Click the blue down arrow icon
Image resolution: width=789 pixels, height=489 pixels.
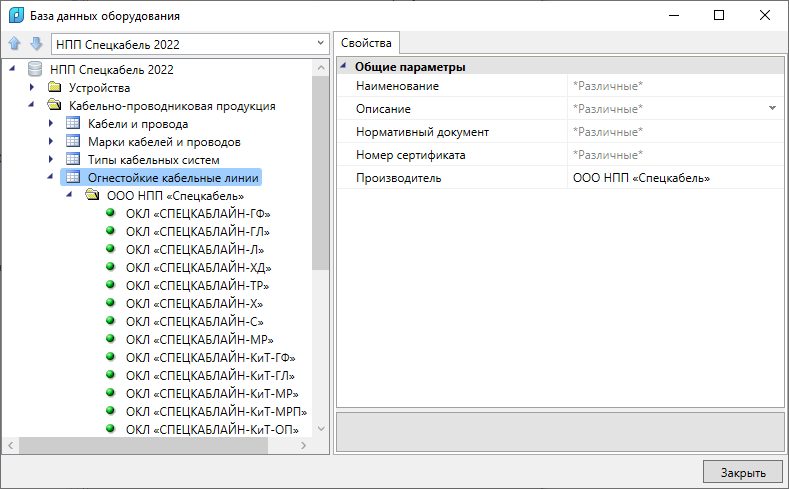point(36,44)
